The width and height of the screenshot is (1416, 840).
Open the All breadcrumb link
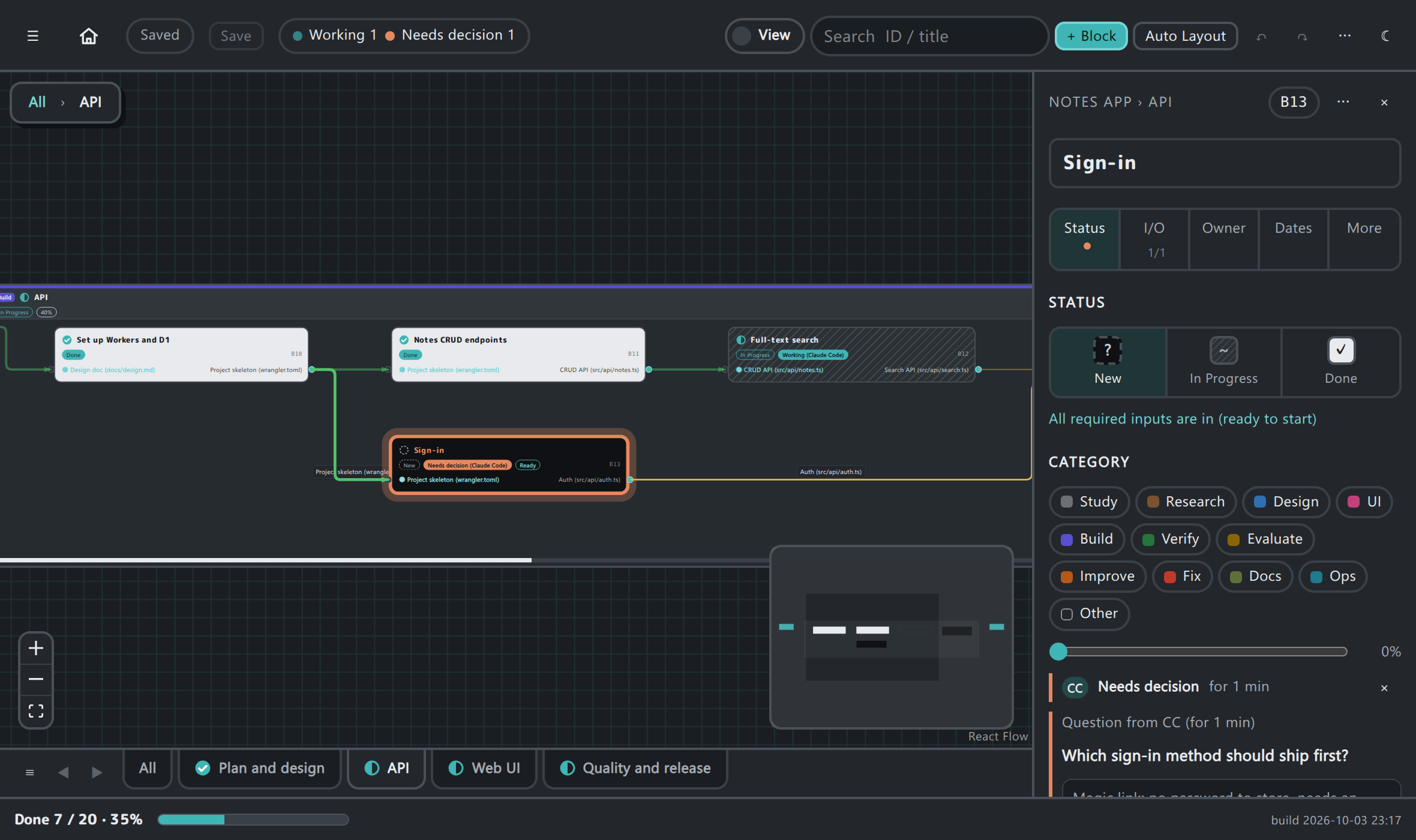37,103
